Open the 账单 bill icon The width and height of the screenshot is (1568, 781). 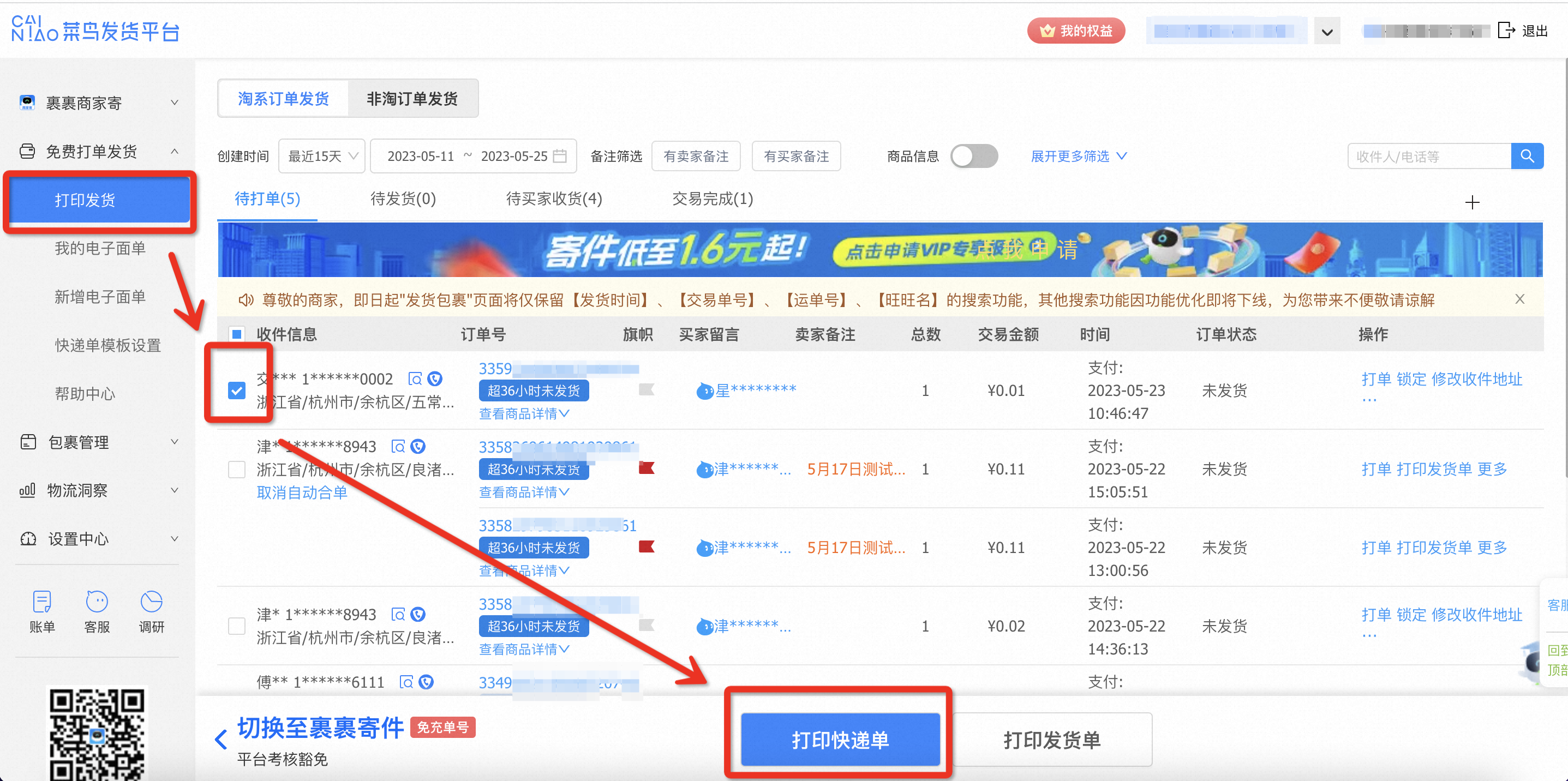42,611
